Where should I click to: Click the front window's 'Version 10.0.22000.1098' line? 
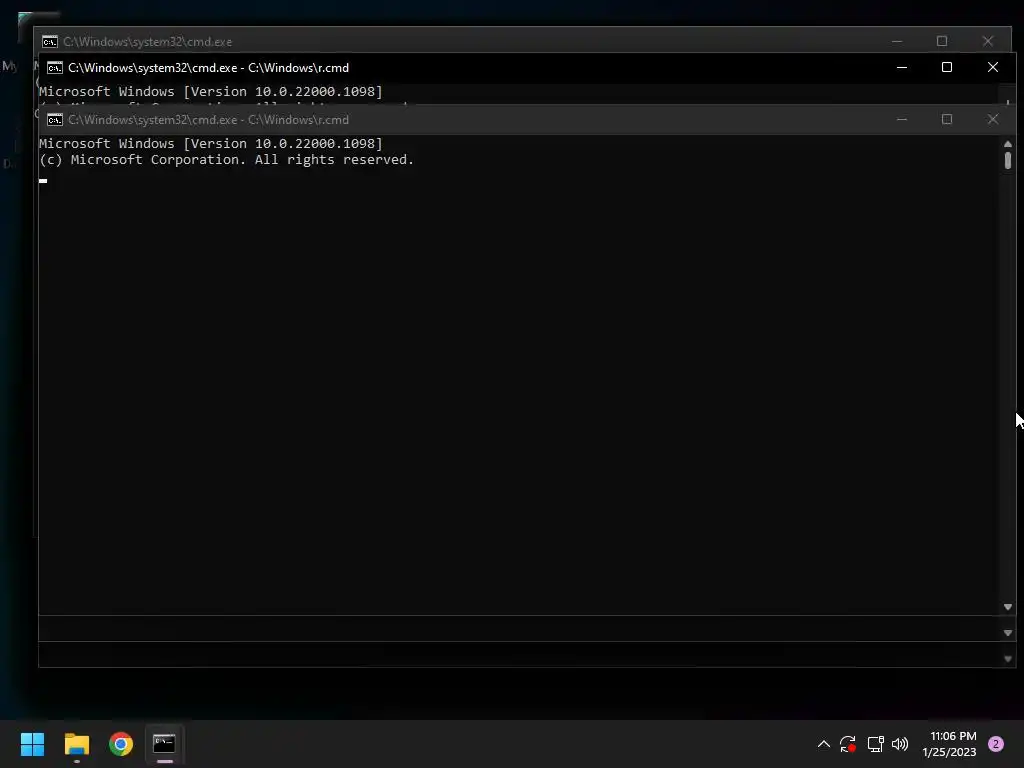pyautogui.click(x=210, y=144)
